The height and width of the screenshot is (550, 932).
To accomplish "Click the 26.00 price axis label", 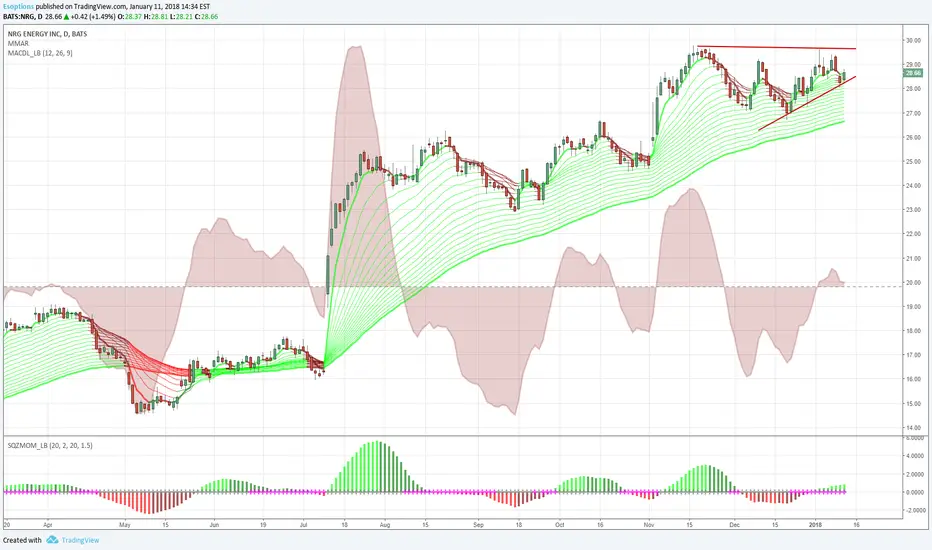I will (x=912, y=137).
